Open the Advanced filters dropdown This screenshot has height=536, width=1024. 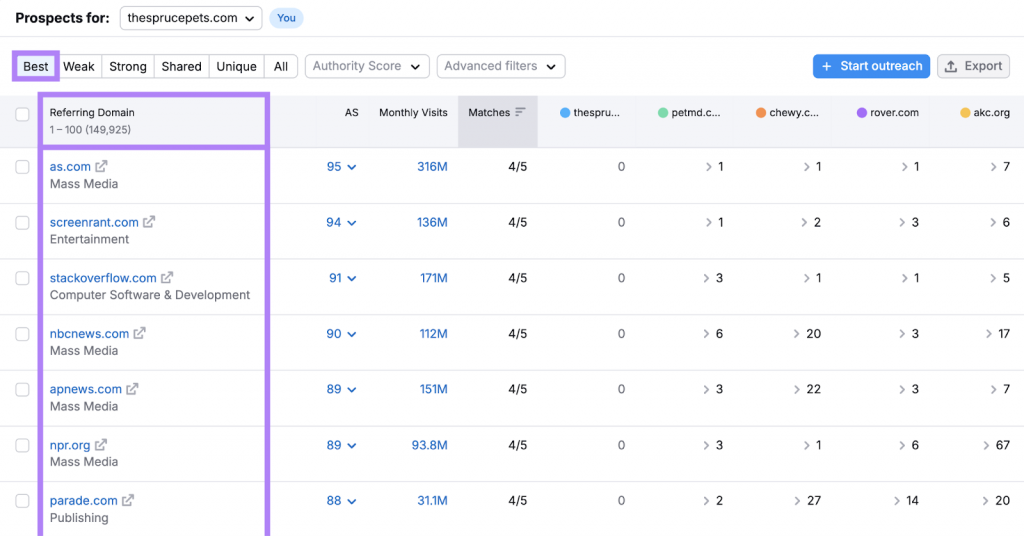click(501, 66)
